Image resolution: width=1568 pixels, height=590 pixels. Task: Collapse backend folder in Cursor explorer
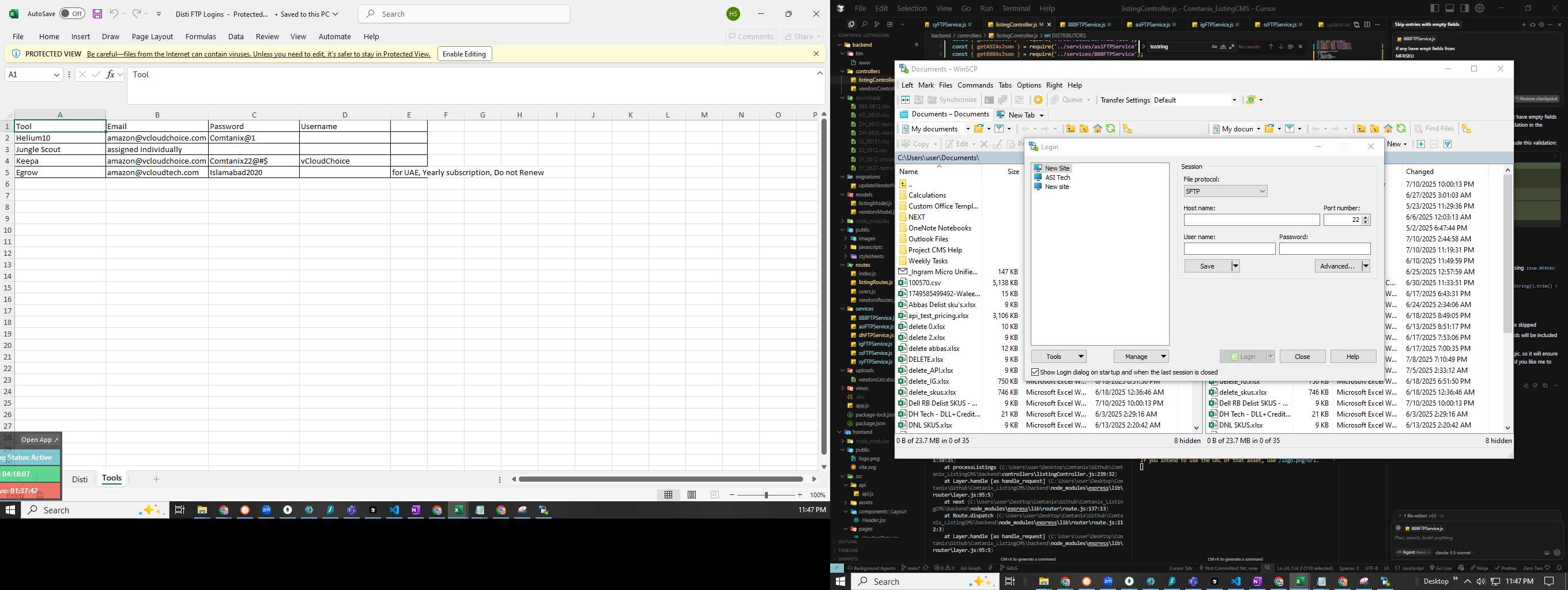point(840,45)
